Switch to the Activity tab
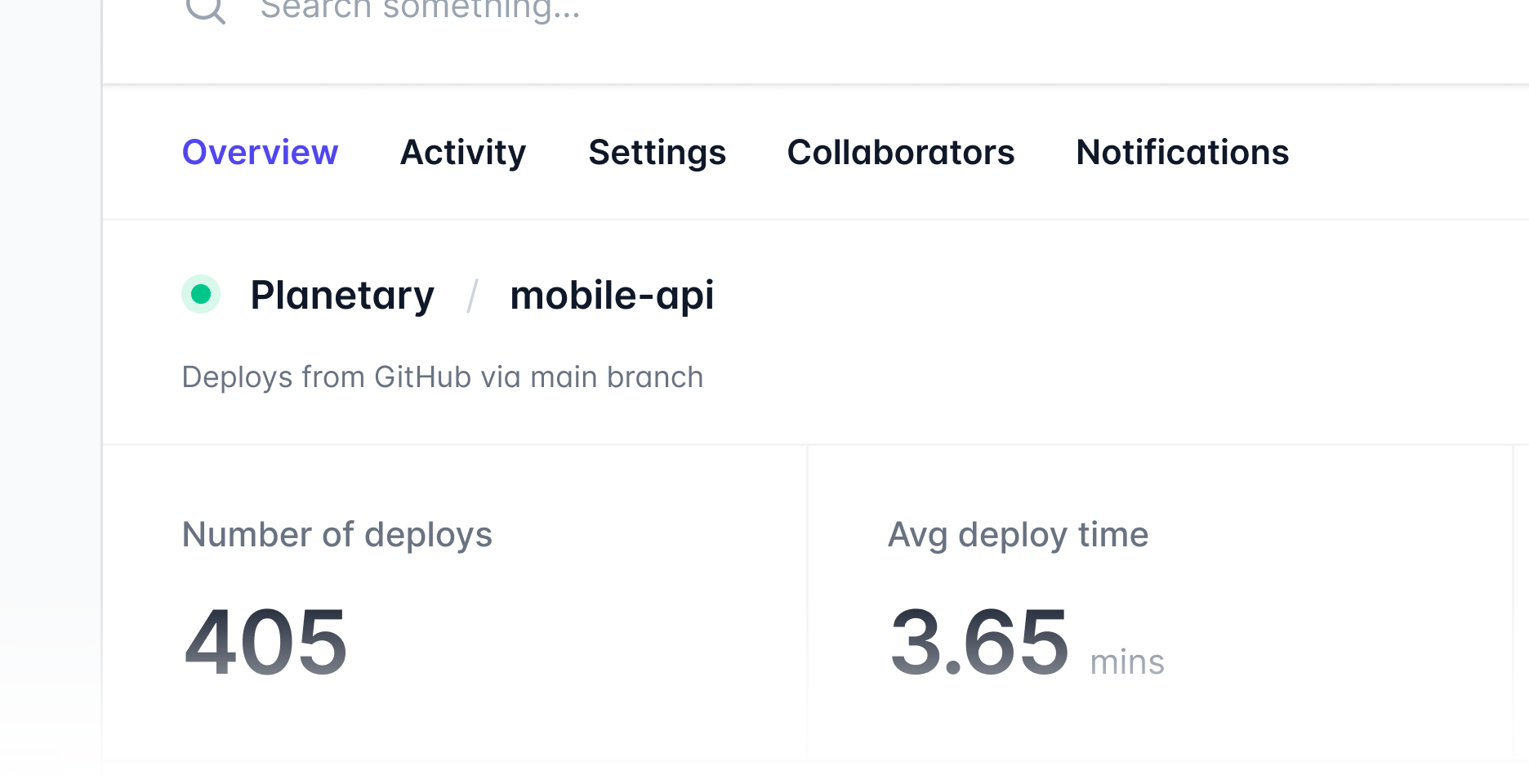Image resolution: width=1529 pixels, height=784 pixels. pos(462,152)
